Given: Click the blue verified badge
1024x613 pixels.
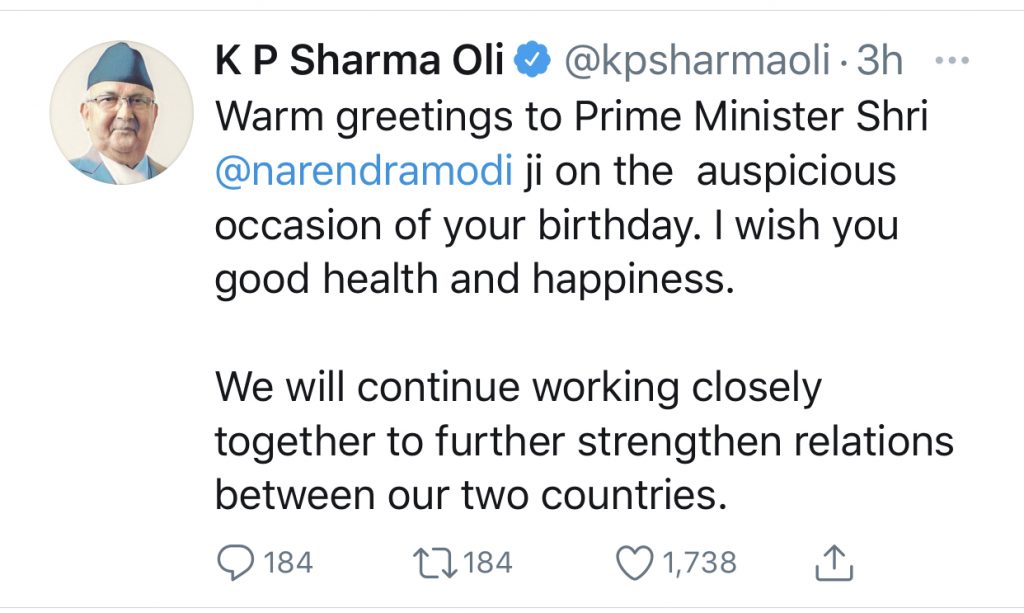Looking at the screenshot, I should (x=529, y=62).
